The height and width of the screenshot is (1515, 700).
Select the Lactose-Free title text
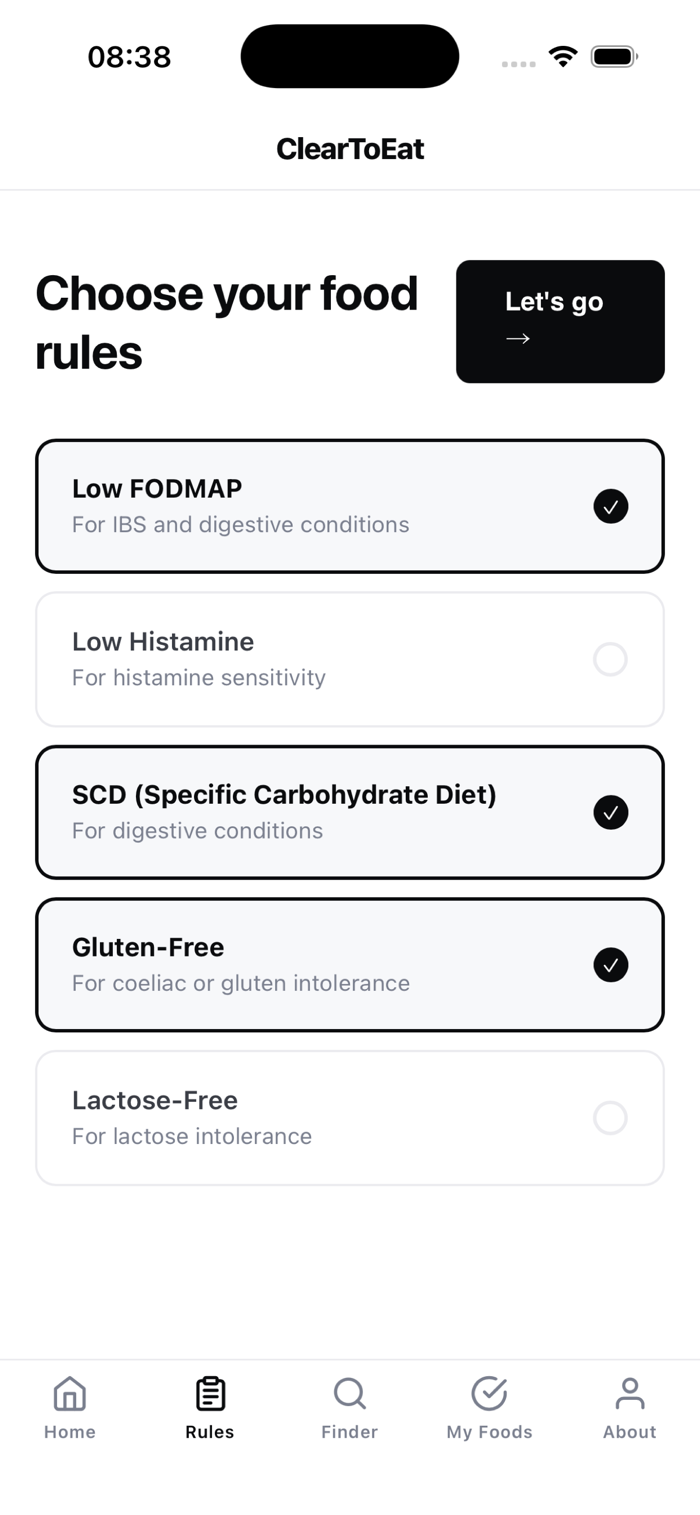(155, 1100)
